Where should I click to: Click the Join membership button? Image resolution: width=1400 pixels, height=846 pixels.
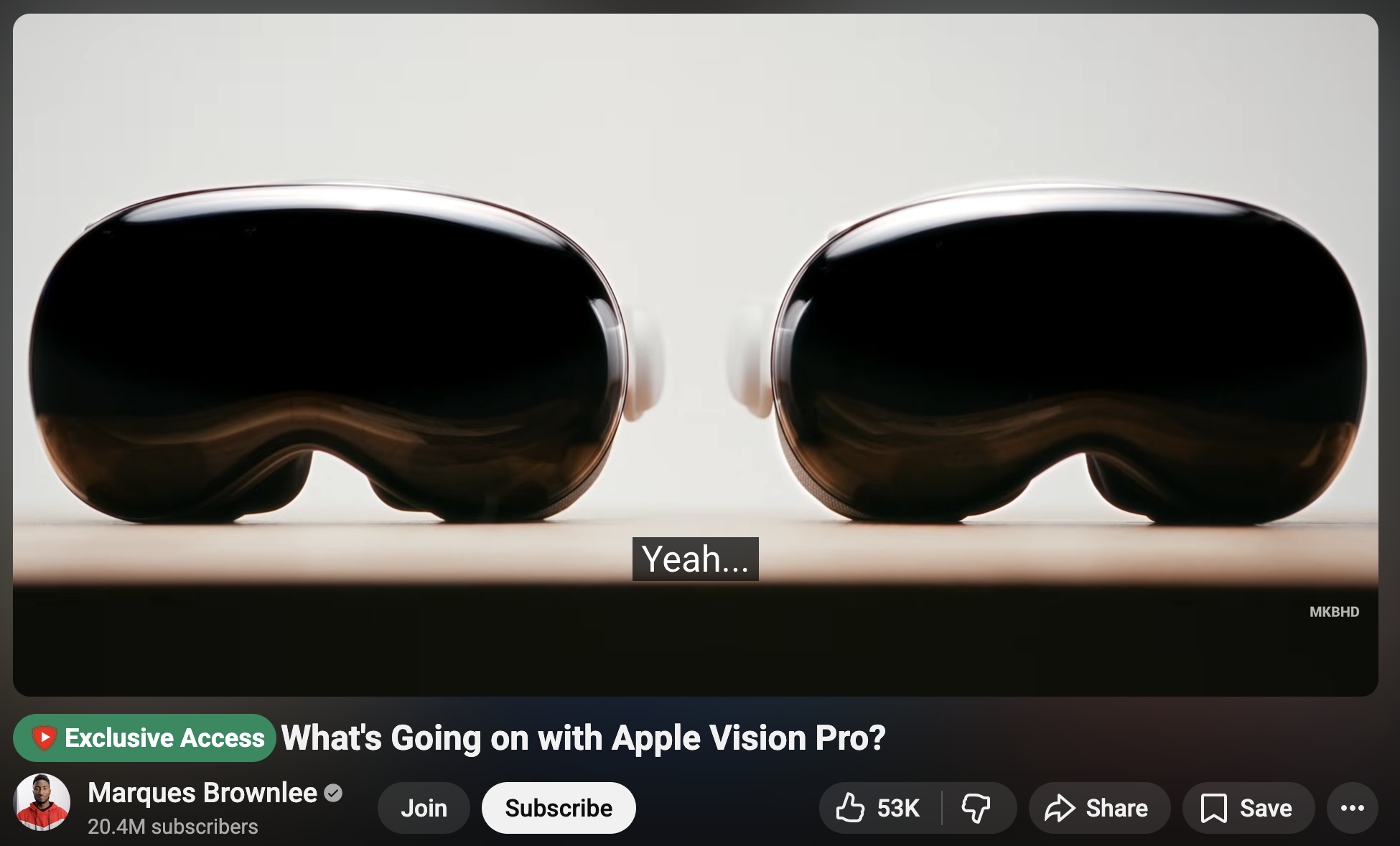coord(424,808)
